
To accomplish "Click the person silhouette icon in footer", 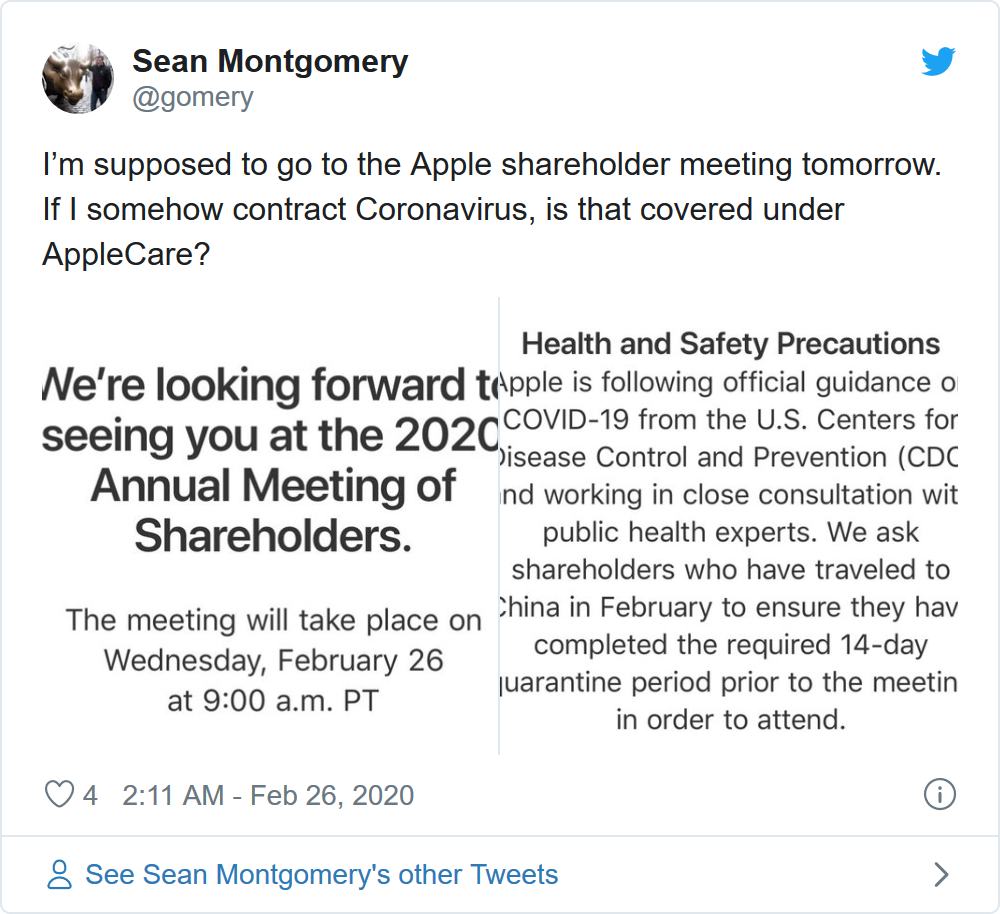I will pyautogui.click(x=60, y=875).
